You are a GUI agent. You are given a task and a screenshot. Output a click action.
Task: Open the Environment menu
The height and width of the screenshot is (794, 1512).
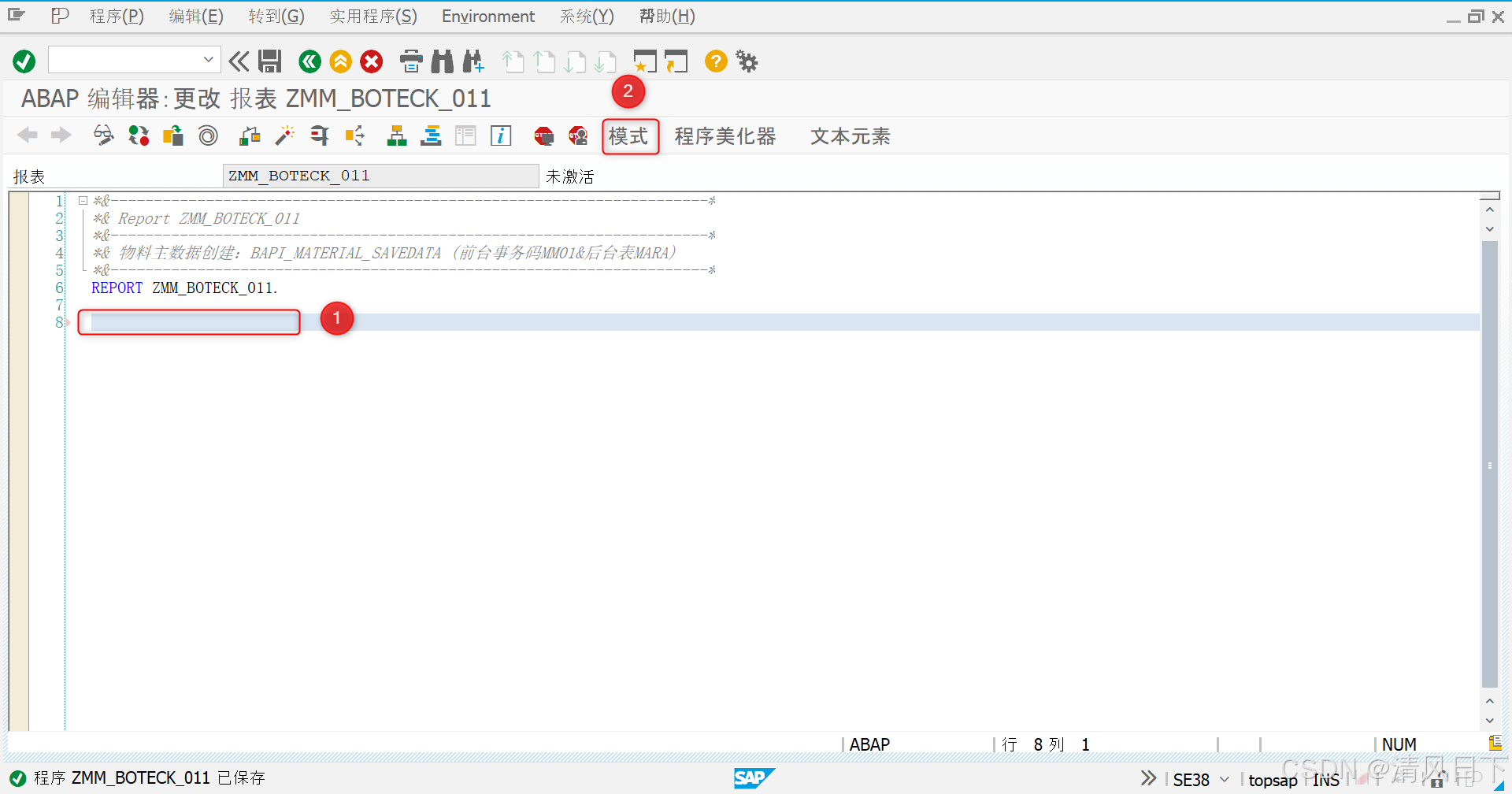click(488, 16)
